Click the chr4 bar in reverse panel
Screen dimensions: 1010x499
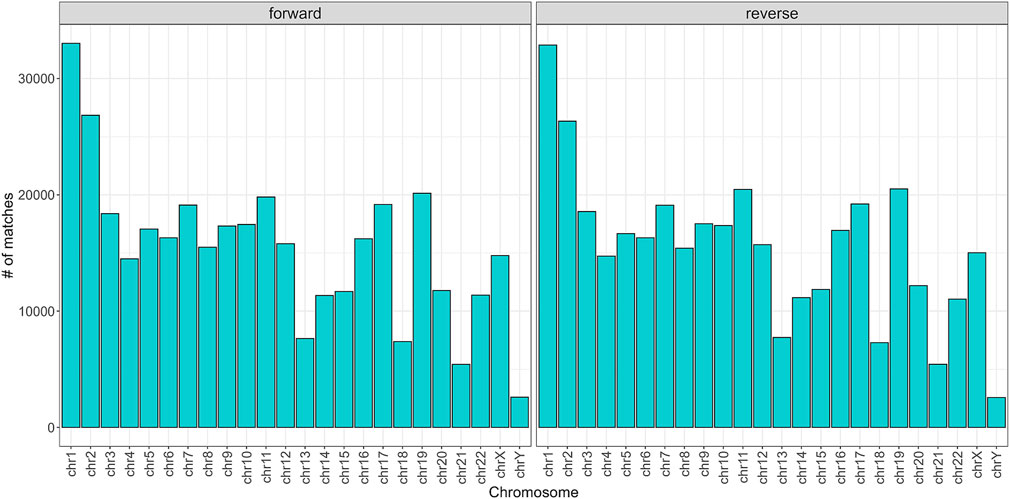606,341
